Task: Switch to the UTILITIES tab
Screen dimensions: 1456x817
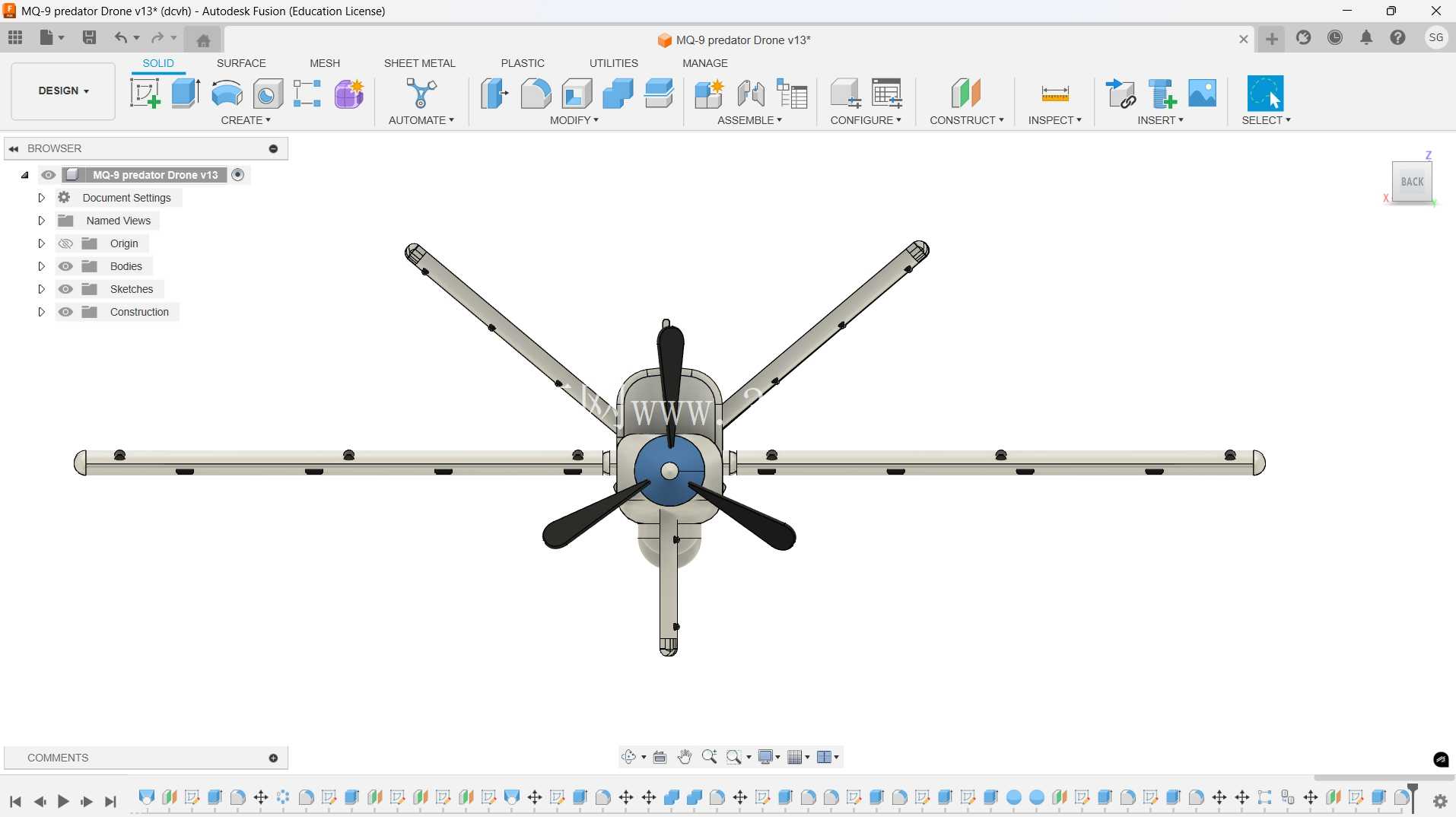Action: tap(614, 63)
